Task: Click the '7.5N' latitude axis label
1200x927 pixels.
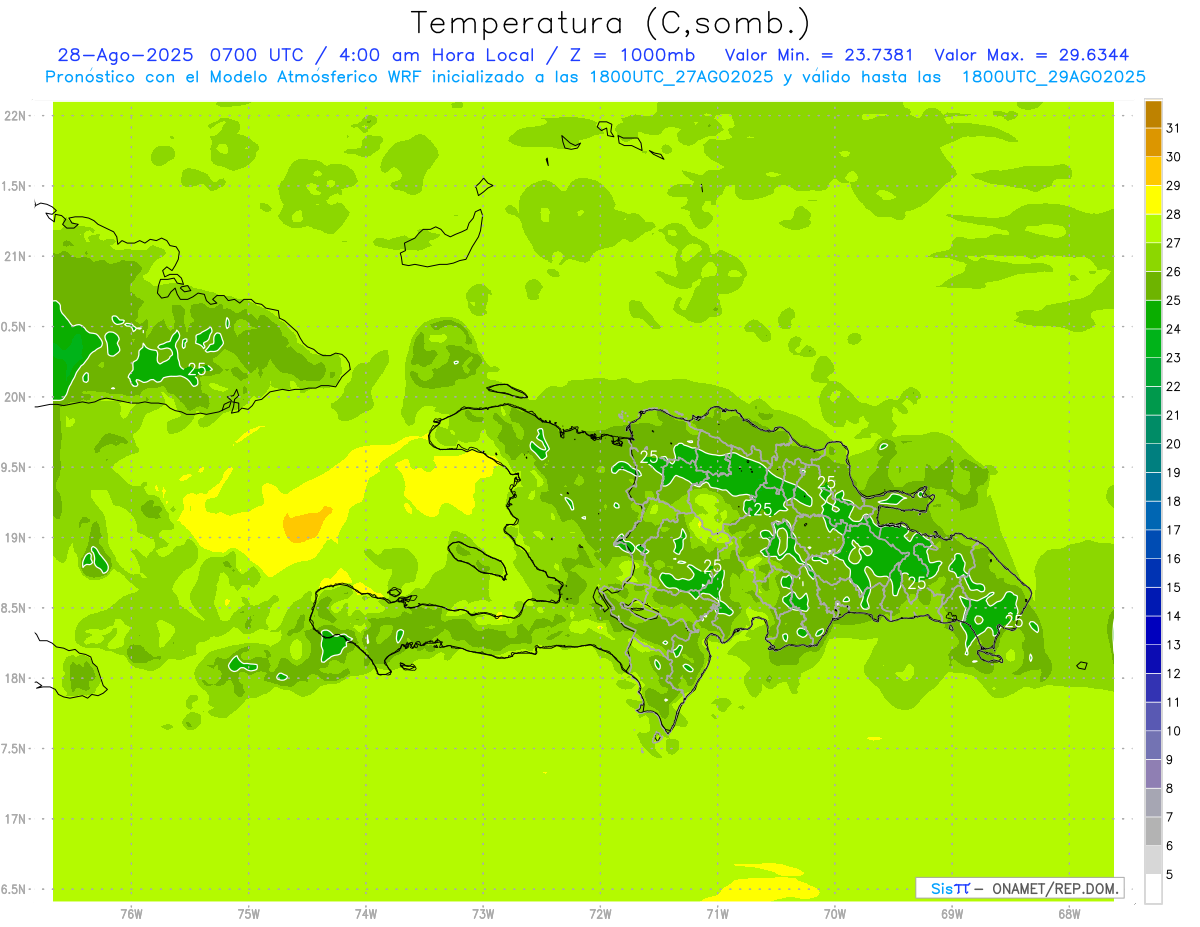Action: pyautogui.click(x=15, y=749)
